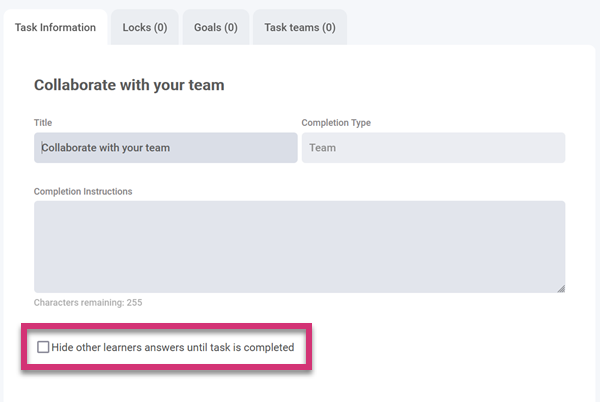
Task: Select the Goals (0) tab
Action: click(x=216, y=27)
